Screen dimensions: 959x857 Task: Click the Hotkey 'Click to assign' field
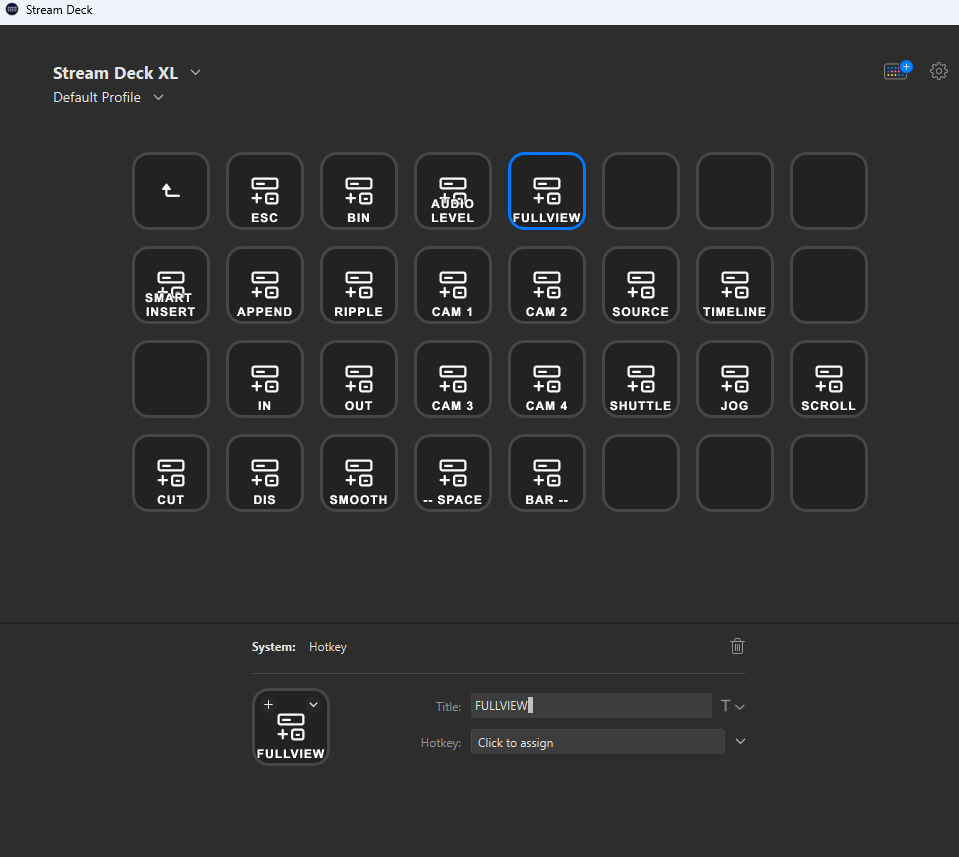[x=598, y=742]
